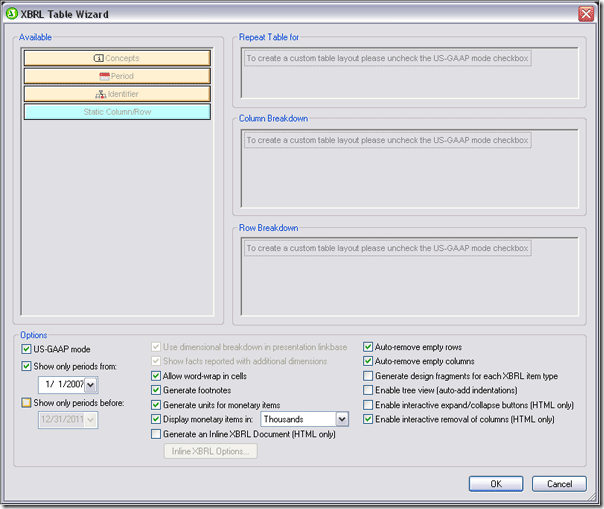Select the Identifier item with hierarchy icon
Viewport: 604px width, 509px height.
[117, 94]
